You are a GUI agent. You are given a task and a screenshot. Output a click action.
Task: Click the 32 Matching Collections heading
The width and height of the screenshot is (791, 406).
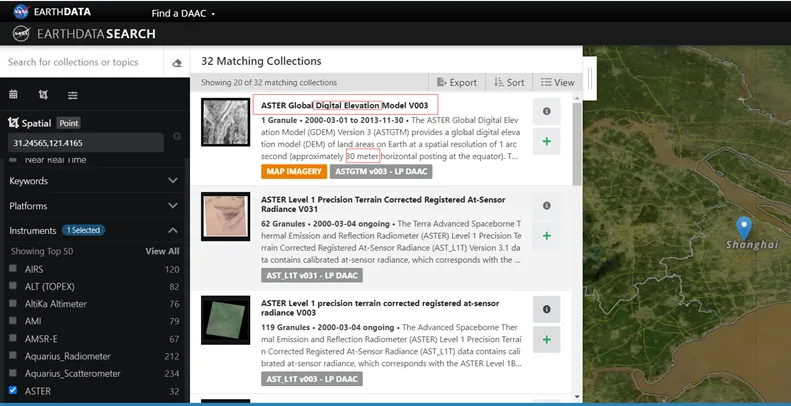261,61
